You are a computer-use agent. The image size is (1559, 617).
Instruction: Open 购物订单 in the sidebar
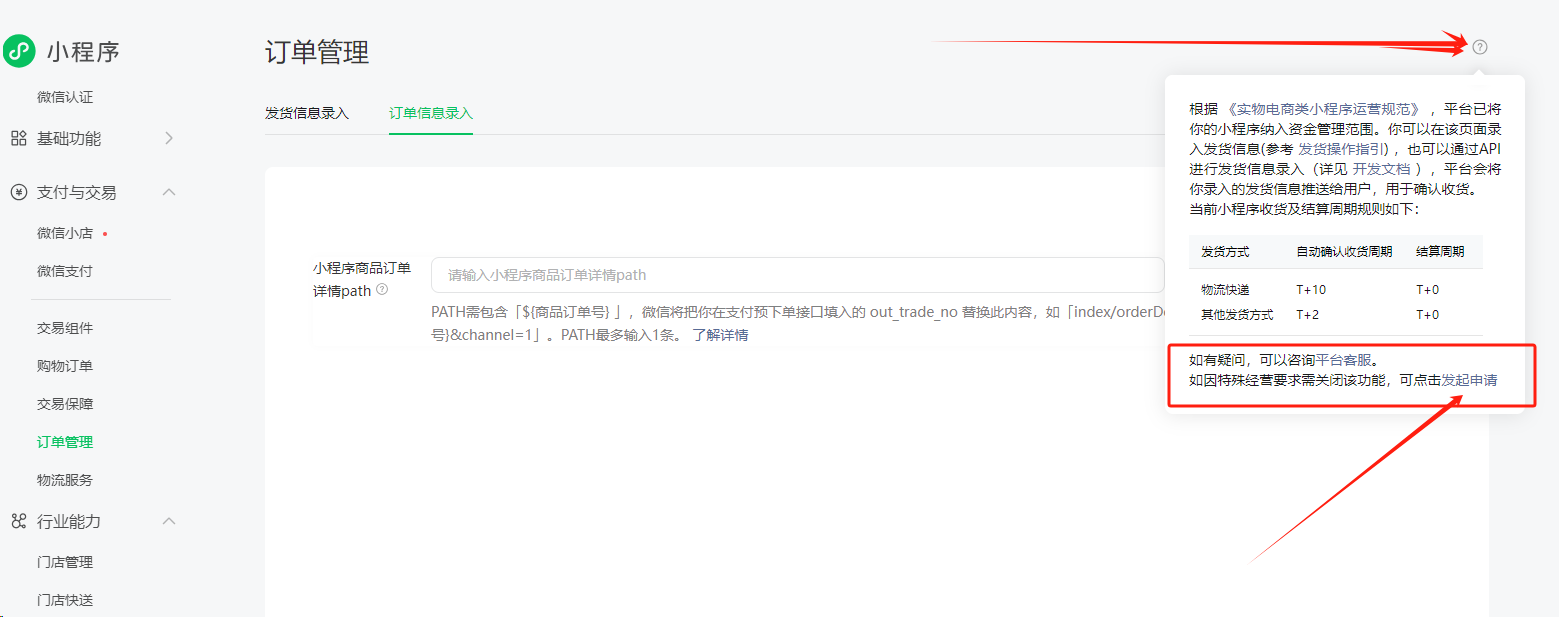(x=65, y=366)
